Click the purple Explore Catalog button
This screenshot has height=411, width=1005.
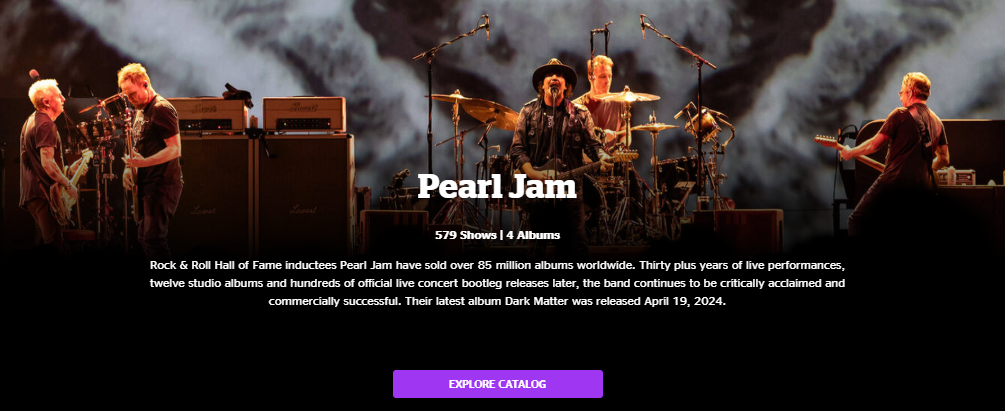coord(497,384)
